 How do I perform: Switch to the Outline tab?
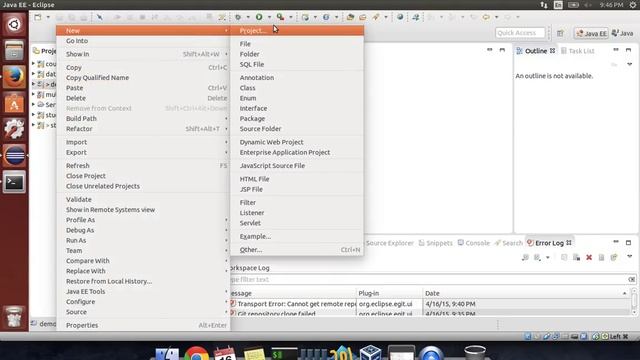535,51
